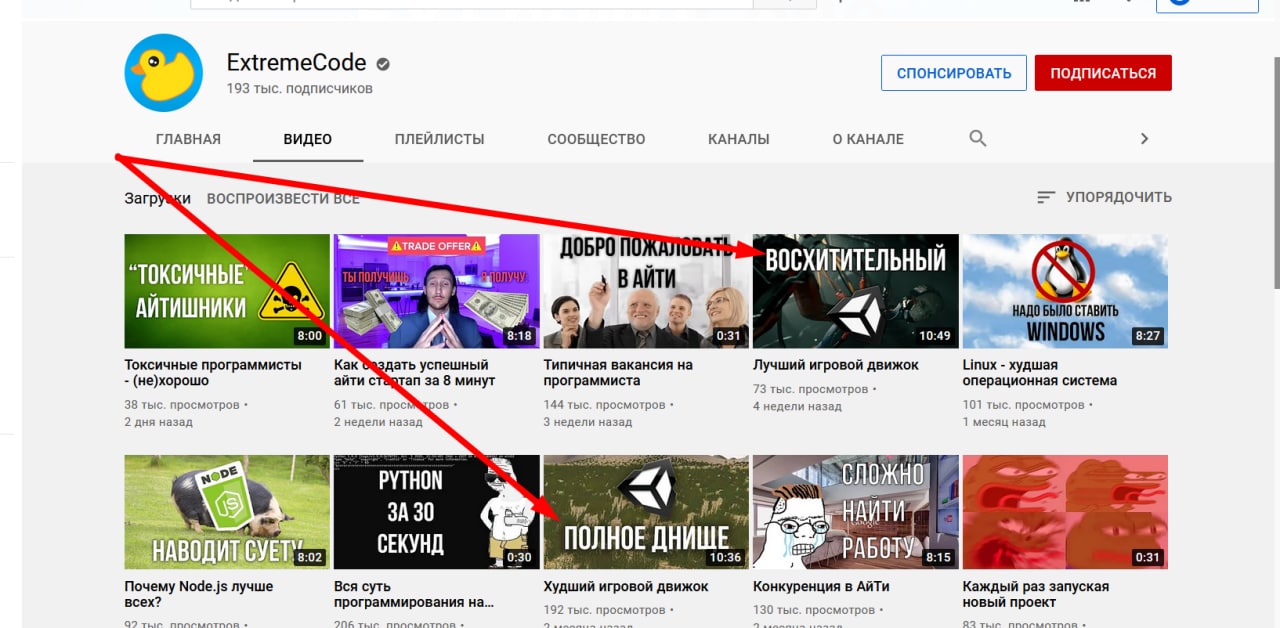Viewport: 1280px width, 628px height.
Task: Open the УПОРЯДОЧИТЬ sort menu
Action: [1104, 198]
